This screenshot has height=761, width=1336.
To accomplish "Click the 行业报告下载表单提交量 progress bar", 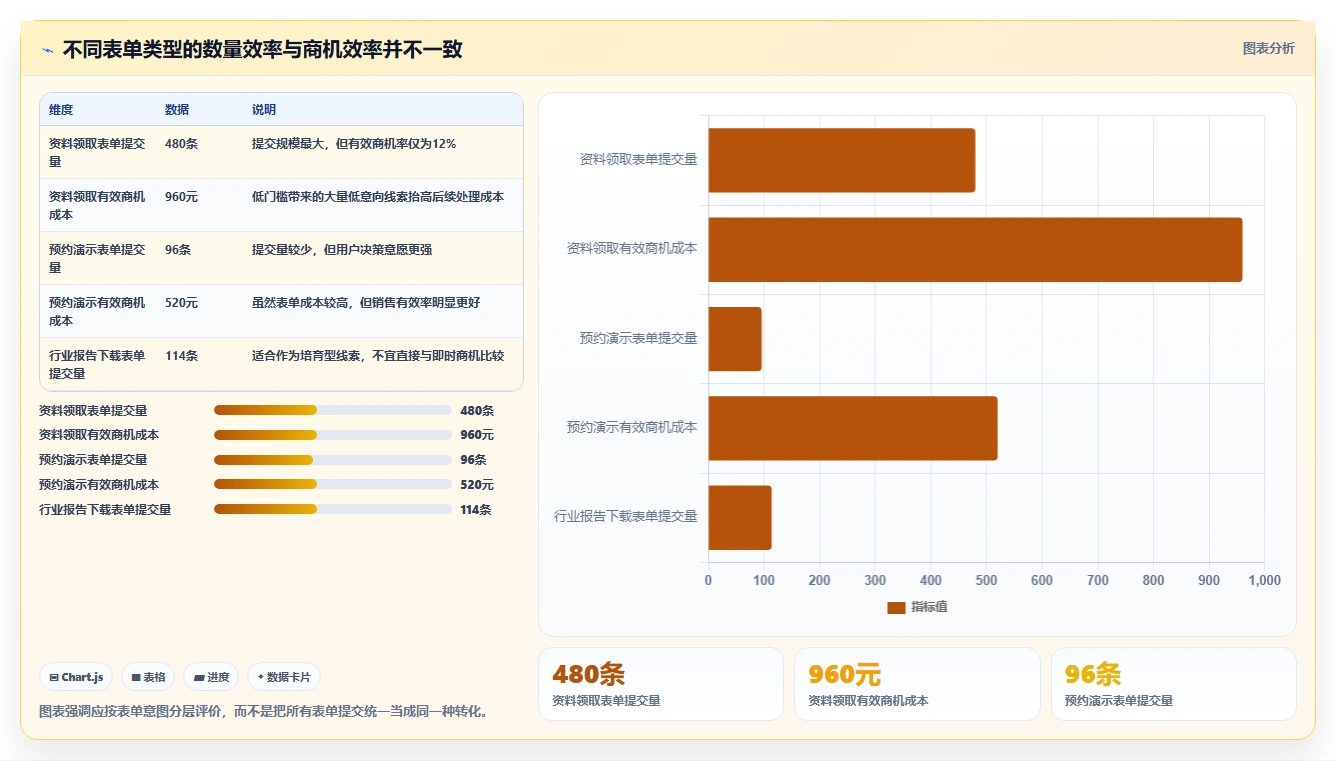I will (x=333, y=509).
